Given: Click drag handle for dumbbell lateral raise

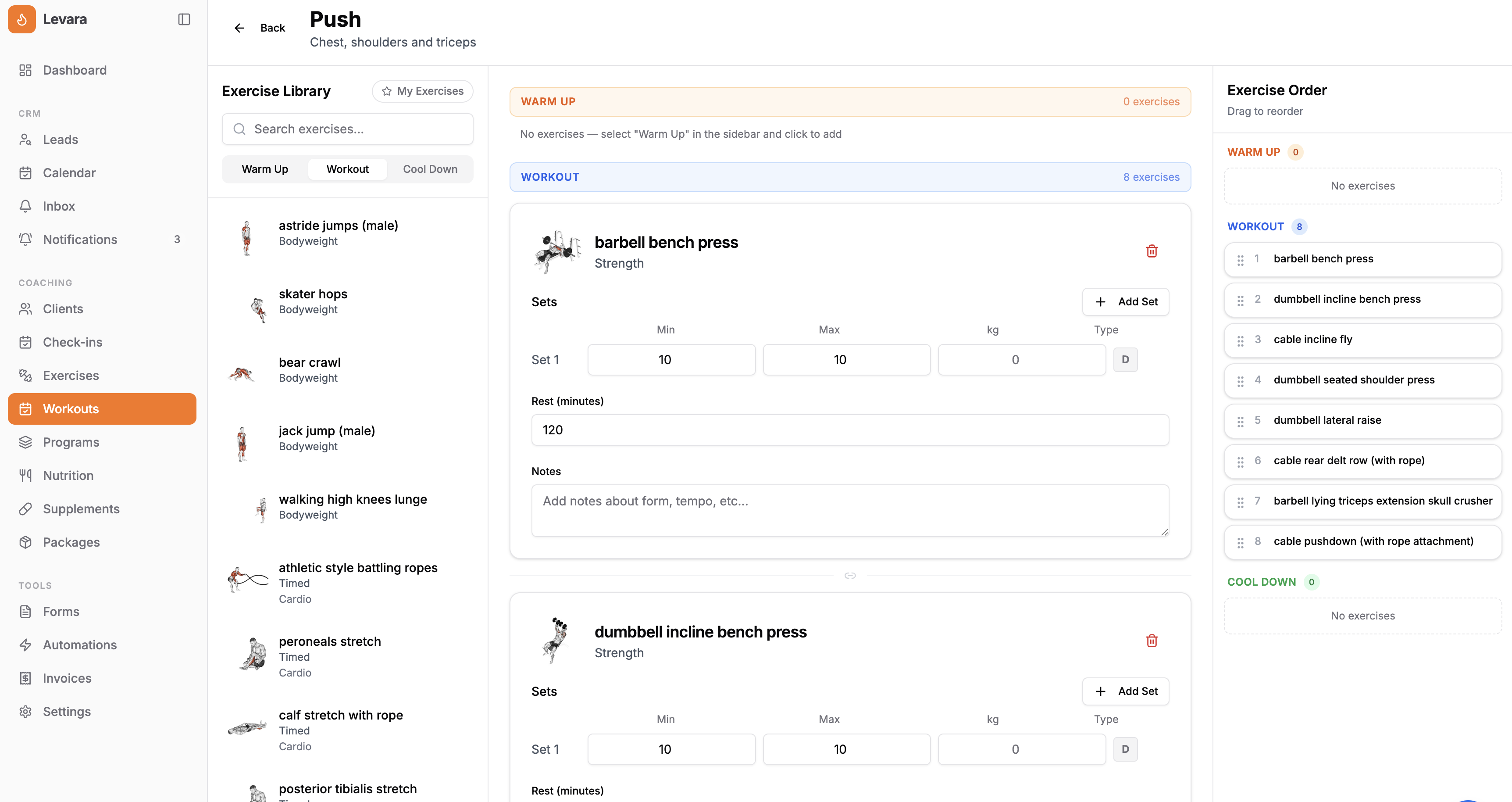Looking at the screenshot, I should click(x=1240, y=422).
